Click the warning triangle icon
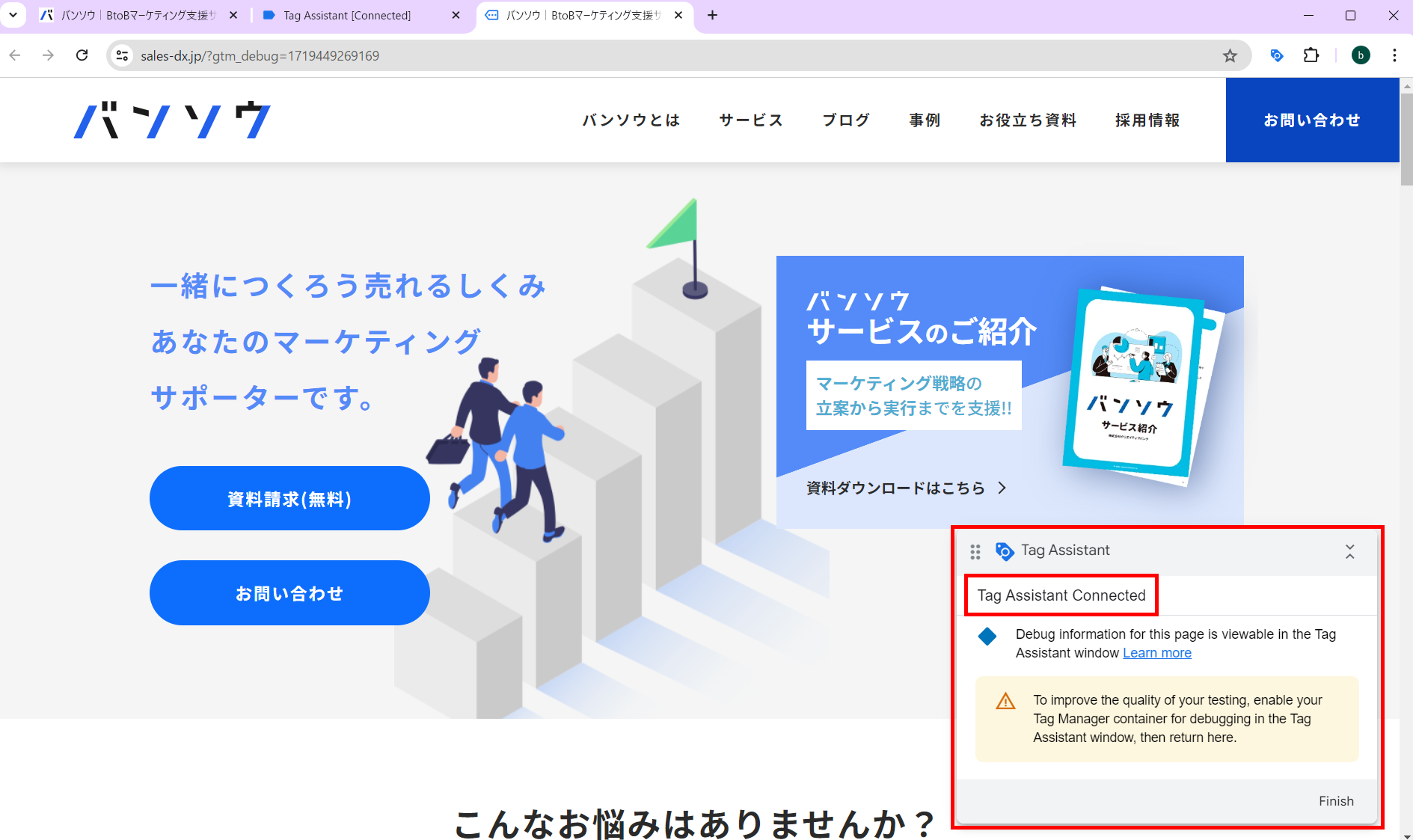 pyautogui.click(x=1005, y=701)
